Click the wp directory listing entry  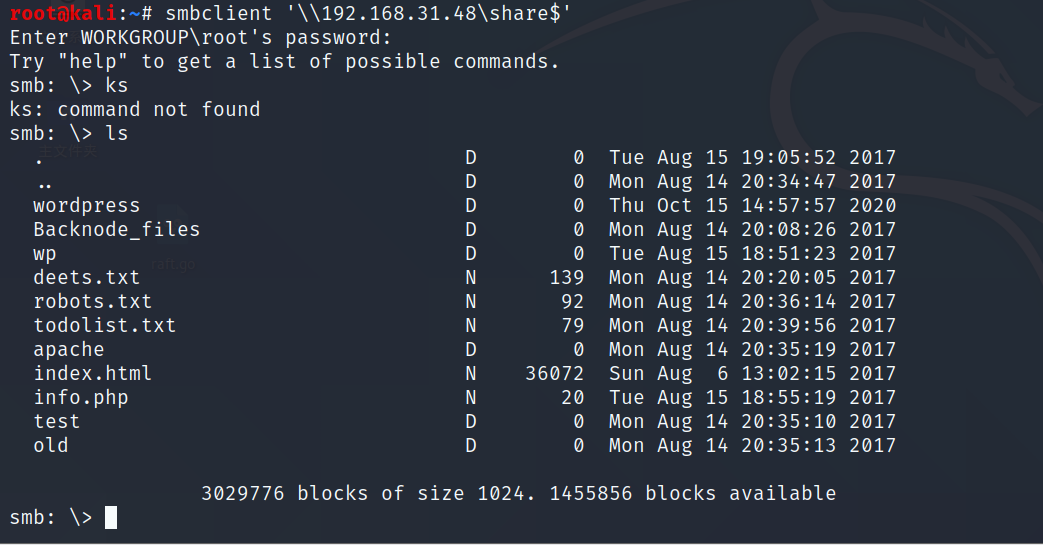click(44, 253)
